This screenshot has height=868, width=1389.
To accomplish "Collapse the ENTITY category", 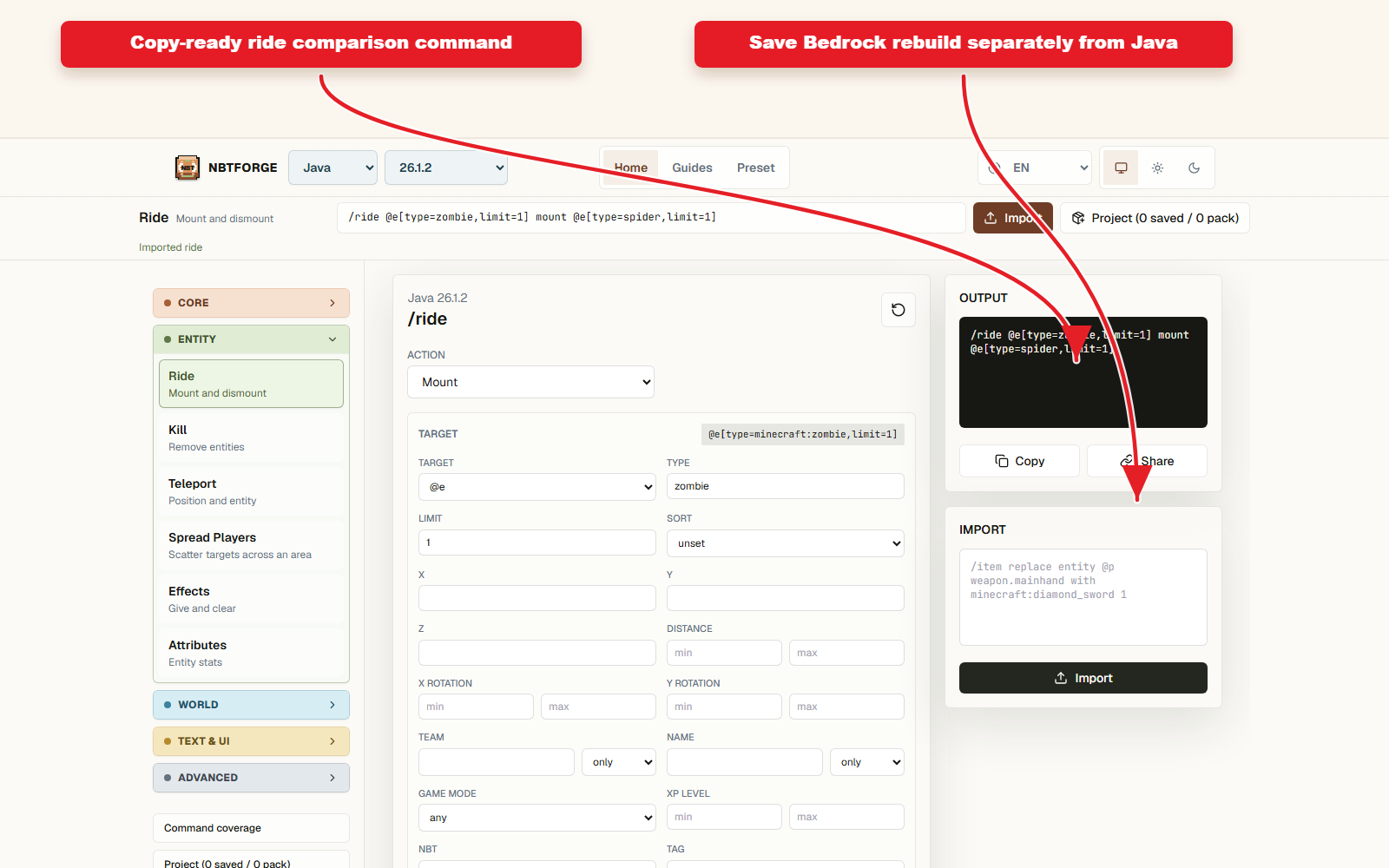I will [x=251, y=339].
